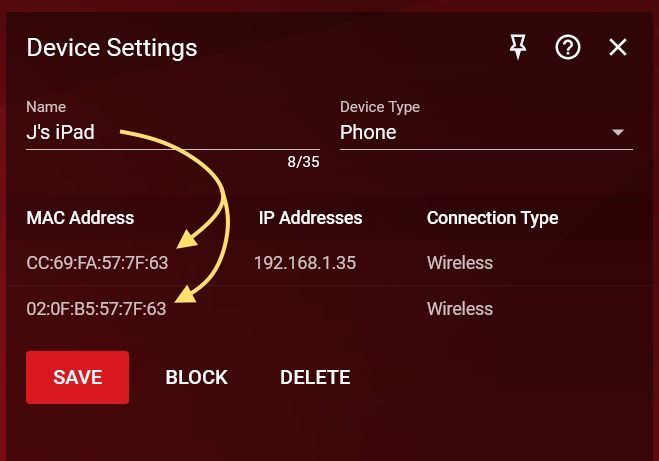The height and width of the screenshot is (461, 659).
Task: Select the MAC address 02:0F:B5:57:7F:63
Action: click(96, 309)
